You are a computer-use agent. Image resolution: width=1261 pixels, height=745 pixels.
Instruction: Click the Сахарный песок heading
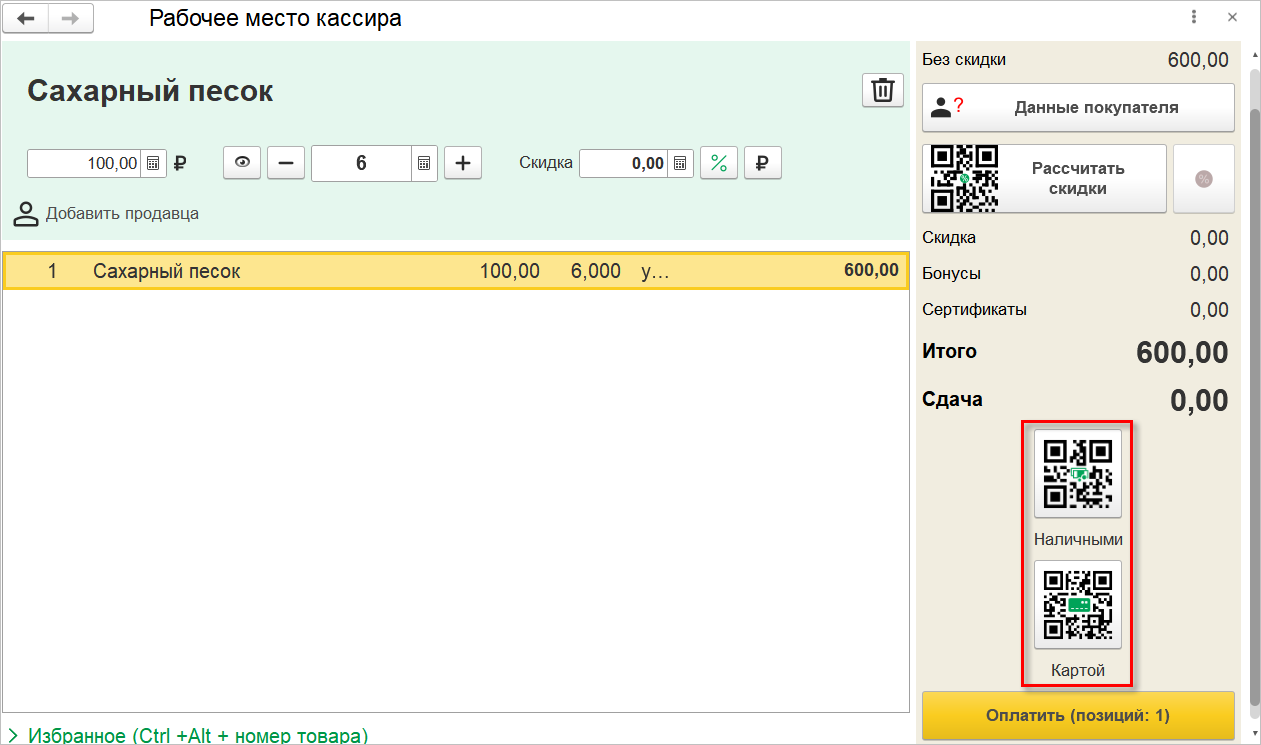(150, 91)
